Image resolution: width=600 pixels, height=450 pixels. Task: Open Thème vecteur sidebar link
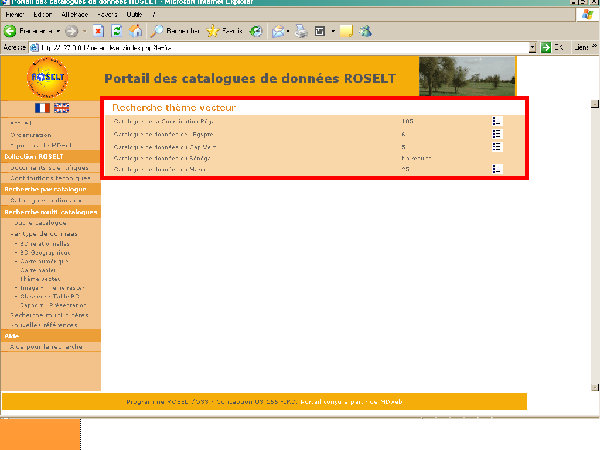(x=40, y=279)
